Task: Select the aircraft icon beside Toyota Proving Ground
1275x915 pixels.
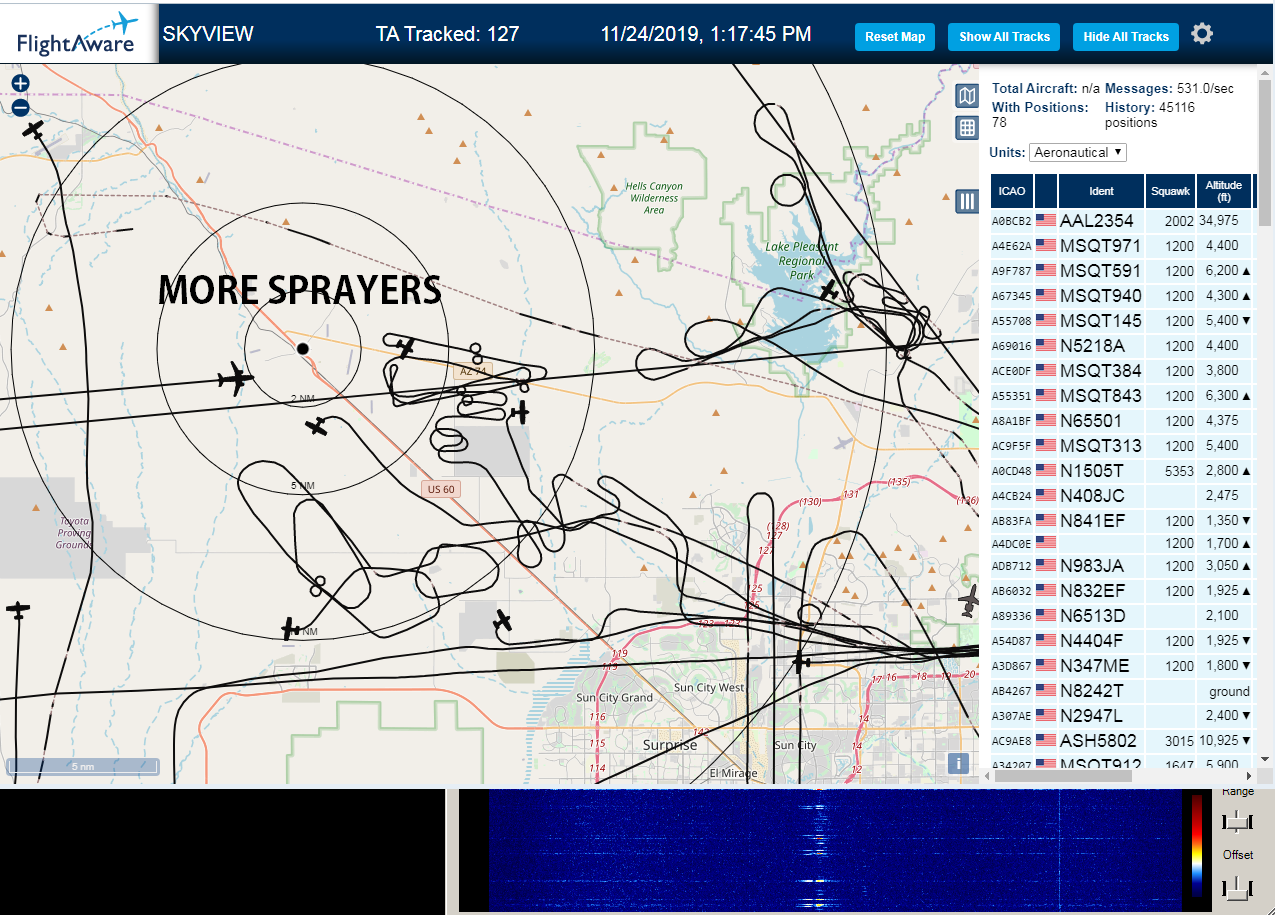Action: (18, 609)
